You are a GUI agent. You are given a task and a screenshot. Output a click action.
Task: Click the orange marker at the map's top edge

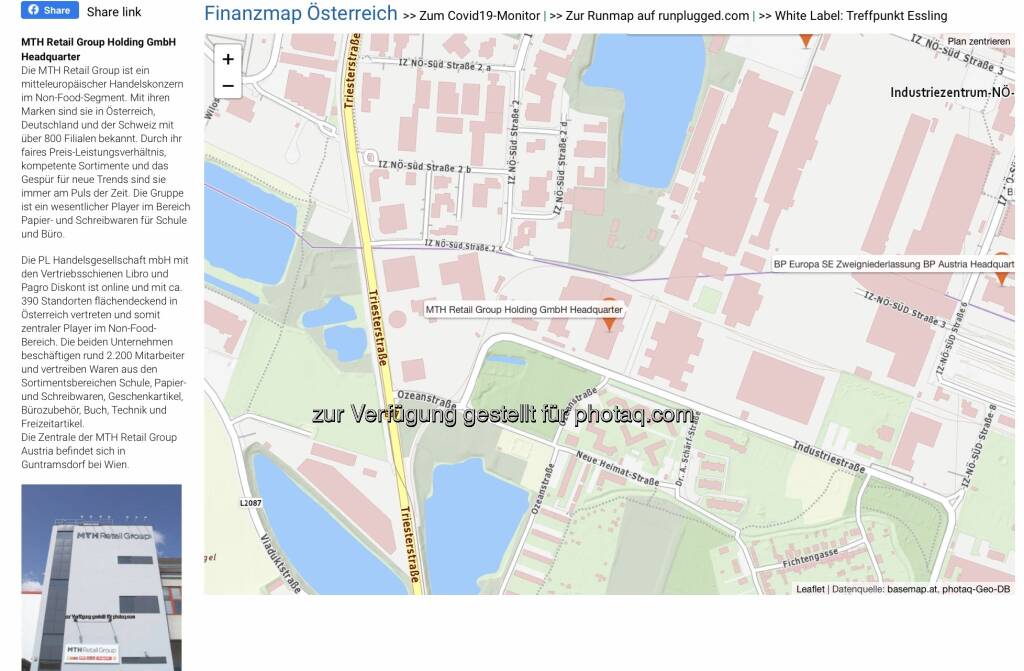point(805,40)
